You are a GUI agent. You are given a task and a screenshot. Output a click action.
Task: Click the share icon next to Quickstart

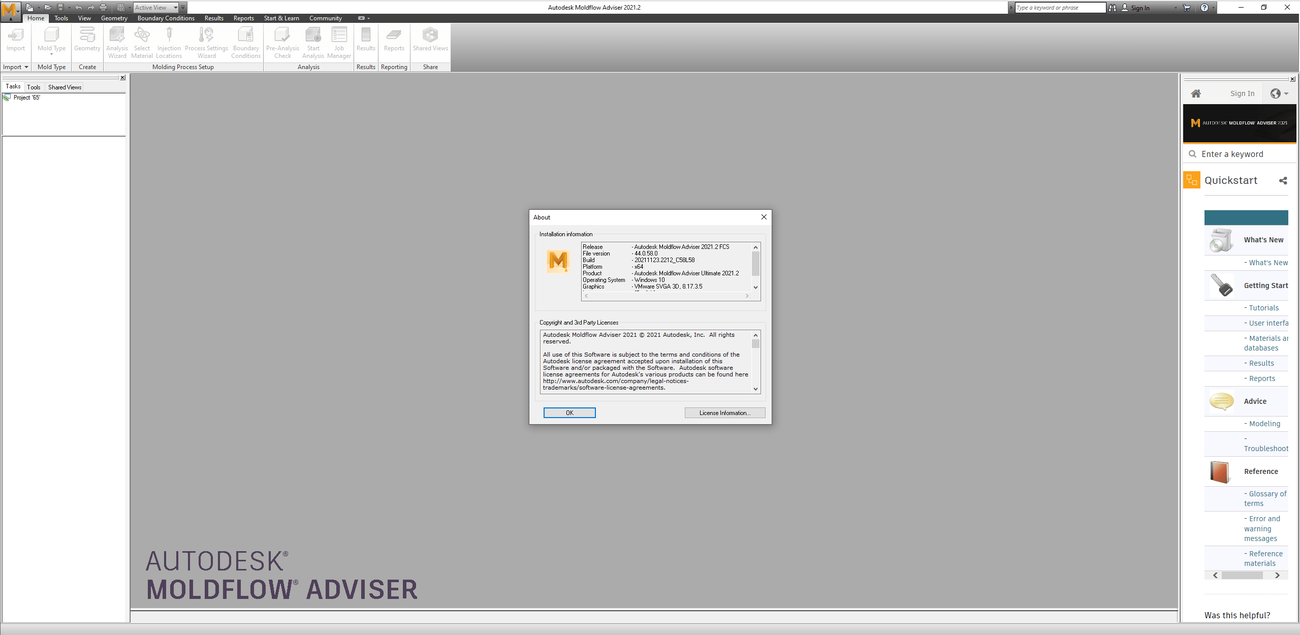[1283, 180]
